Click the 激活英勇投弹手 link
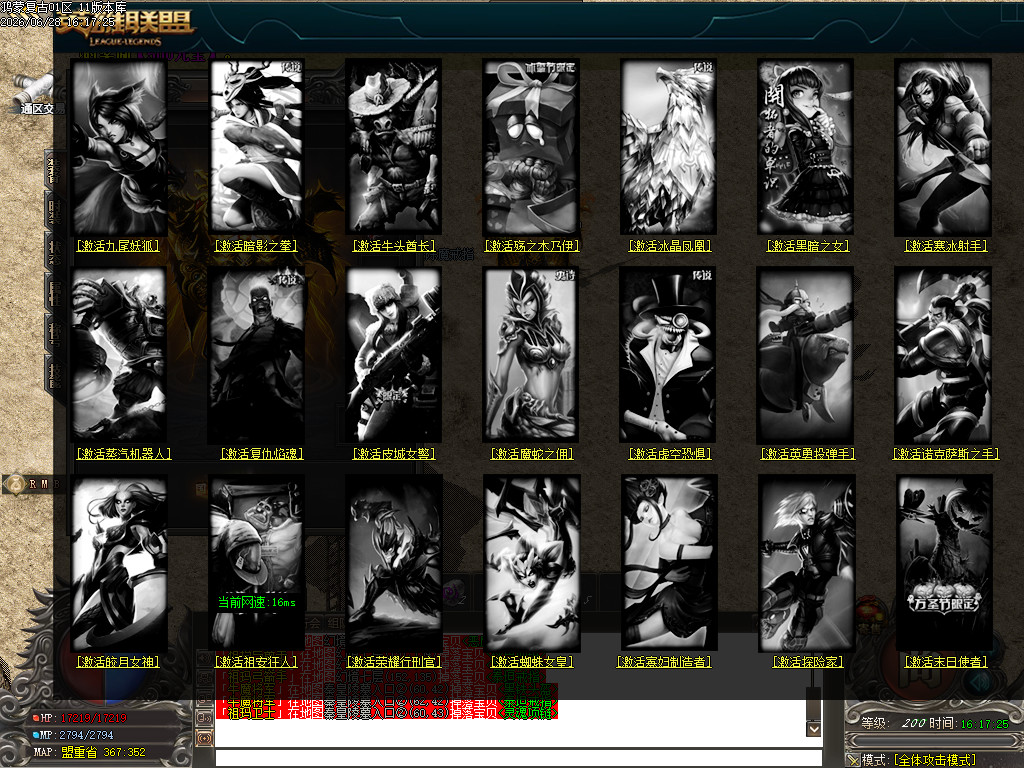The image size is (1024, 768). tap(808, 453)
